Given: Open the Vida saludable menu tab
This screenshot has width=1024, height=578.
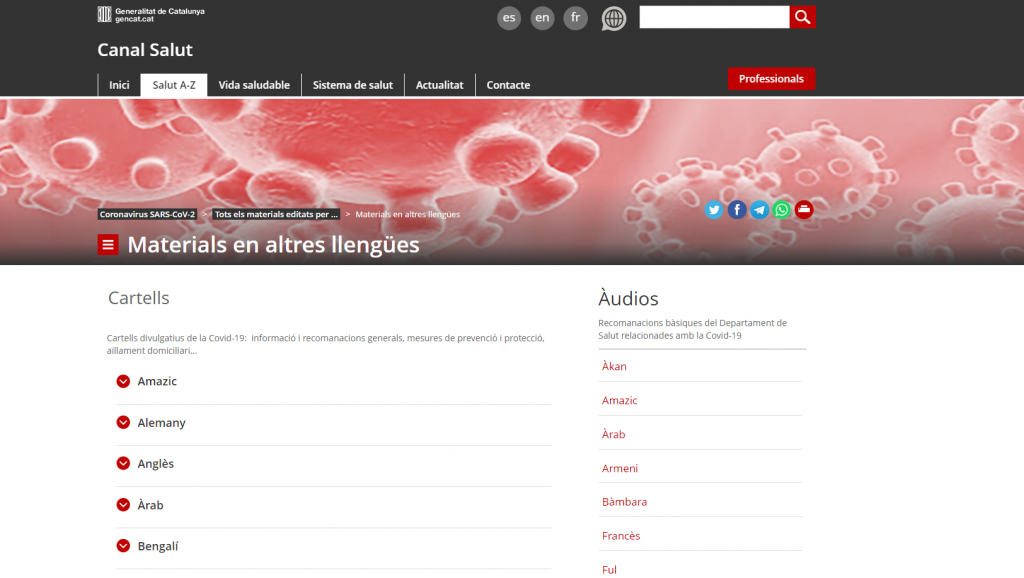Looking at the screenshot, I should 254,85.
